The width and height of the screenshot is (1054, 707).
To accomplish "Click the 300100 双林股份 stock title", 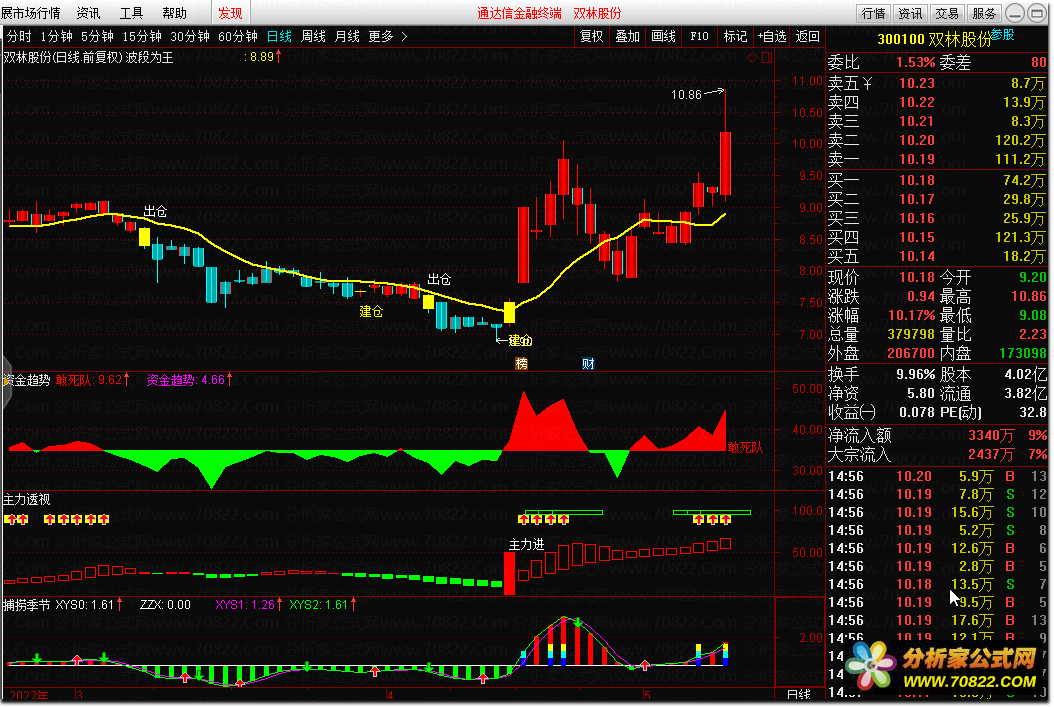I will click(934, 40).
